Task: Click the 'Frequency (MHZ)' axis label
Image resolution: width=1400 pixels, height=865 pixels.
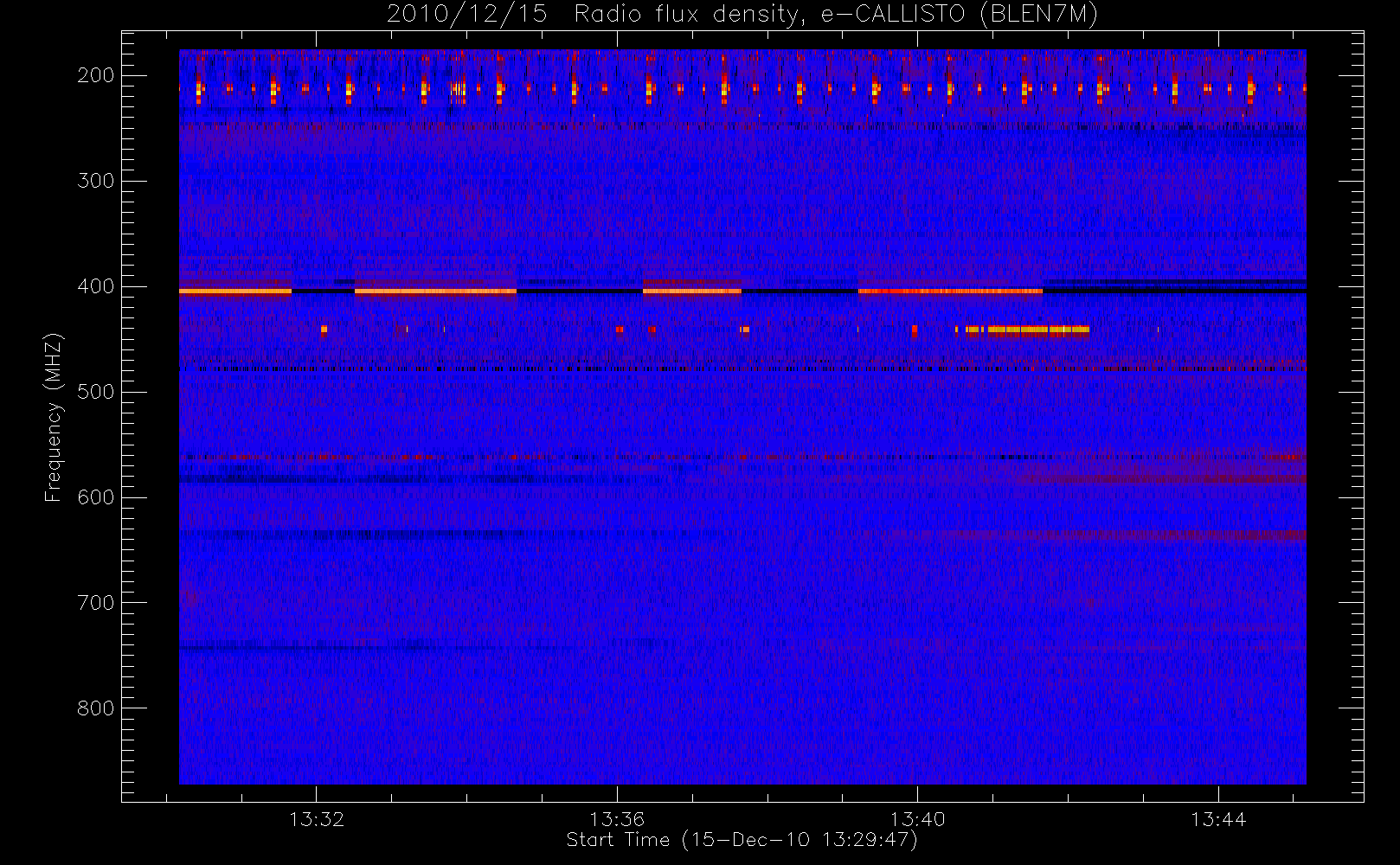Action: tap(54, 417)
